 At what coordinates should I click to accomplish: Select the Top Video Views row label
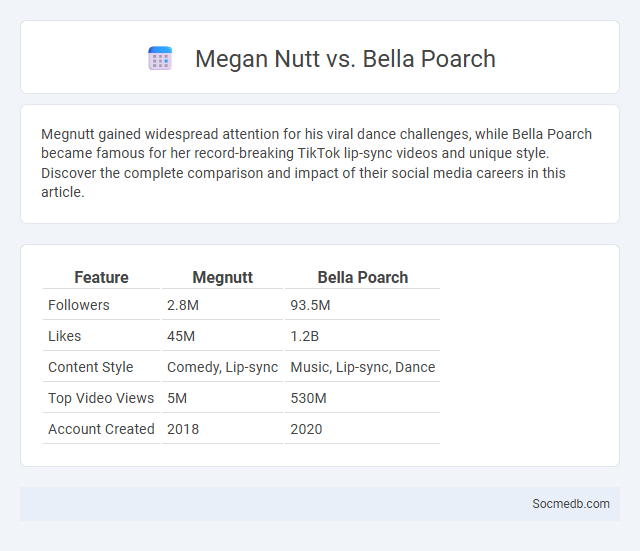101,398
